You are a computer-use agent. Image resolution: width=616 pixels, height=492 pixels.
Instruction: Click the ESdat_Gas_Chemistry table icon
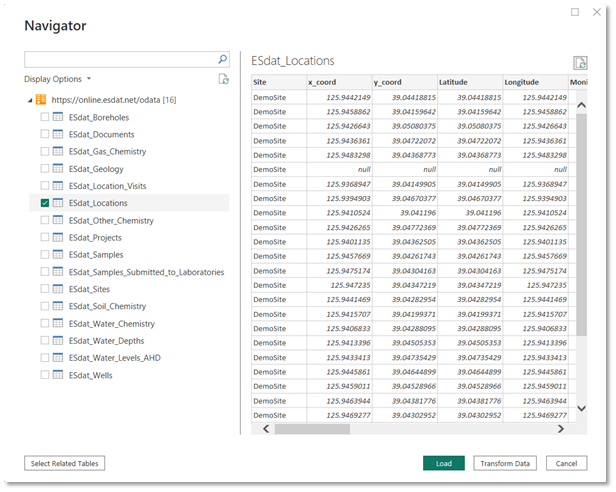point(58,151)
